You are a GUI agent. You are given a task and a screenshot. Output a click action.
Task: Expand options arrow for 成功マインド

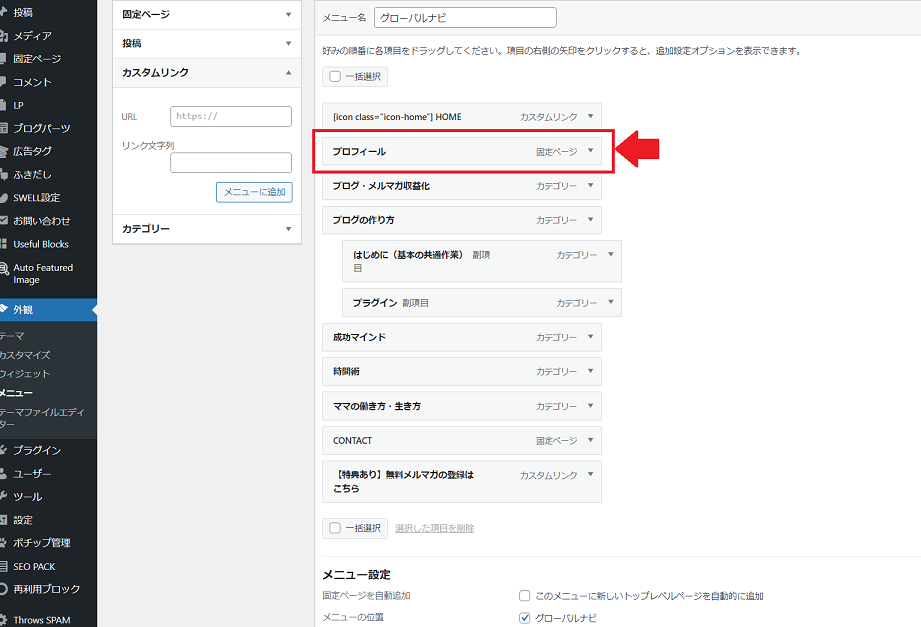click(591, 337)
